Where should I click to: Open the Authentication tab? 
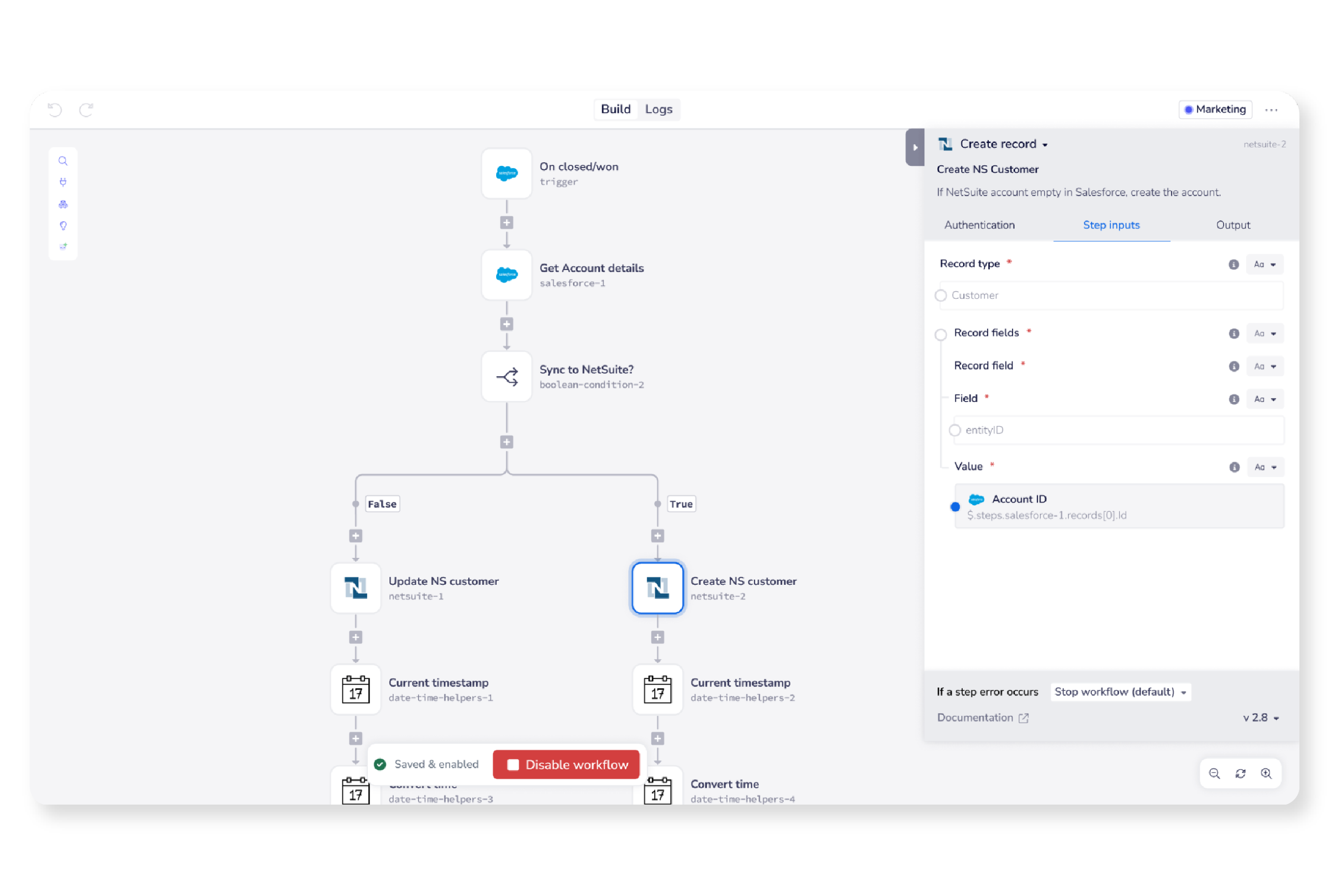979,225
